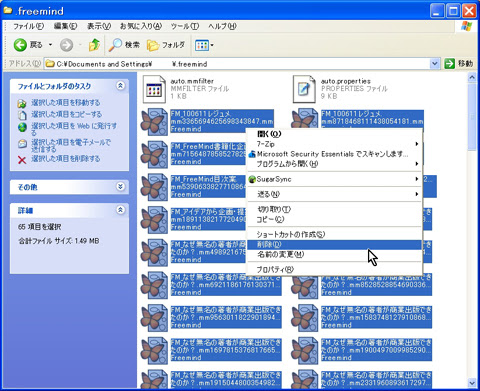Expand the その他 panel
Screen dimensions: 480x391
click(x=120, y=186)
